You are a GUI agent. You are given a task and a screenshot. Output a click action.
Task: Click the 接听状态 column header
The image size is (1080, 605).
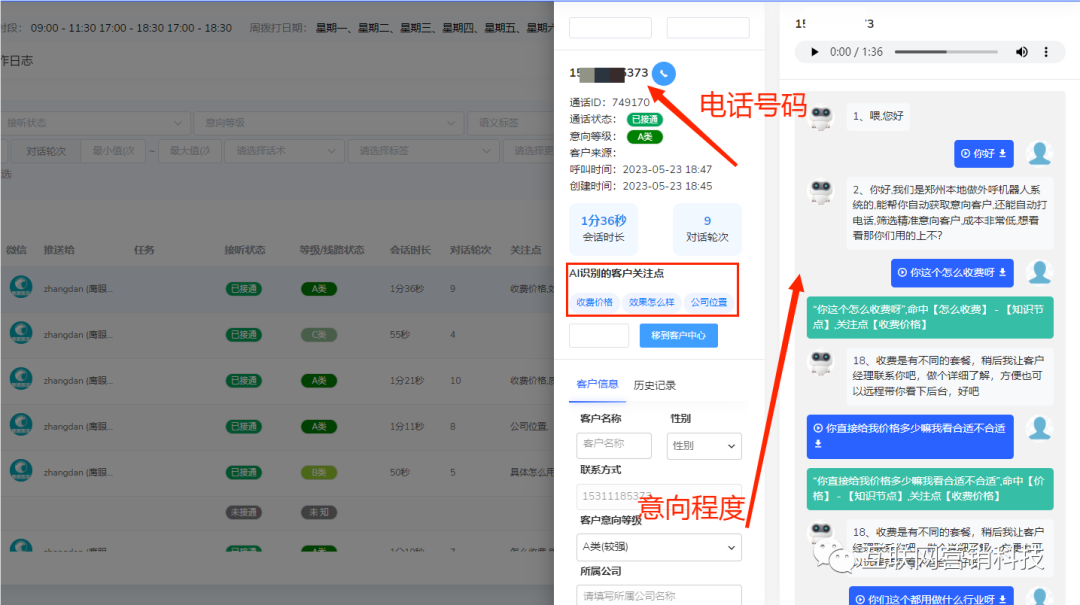tap(245, 249)
